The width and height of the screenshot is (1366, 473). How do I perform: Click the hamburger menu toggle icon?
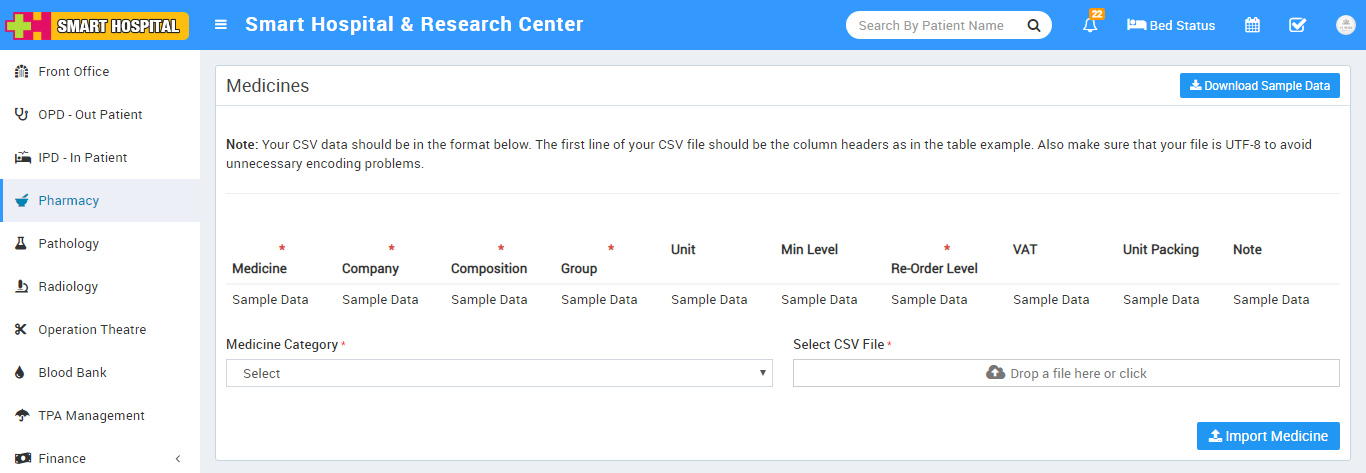(221, 25)
